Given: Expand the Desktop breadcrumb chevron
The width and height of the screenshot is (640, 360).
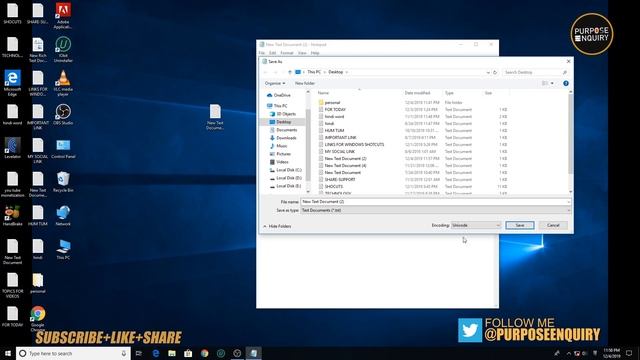Looking at the screenshot, I should (347, 72).
